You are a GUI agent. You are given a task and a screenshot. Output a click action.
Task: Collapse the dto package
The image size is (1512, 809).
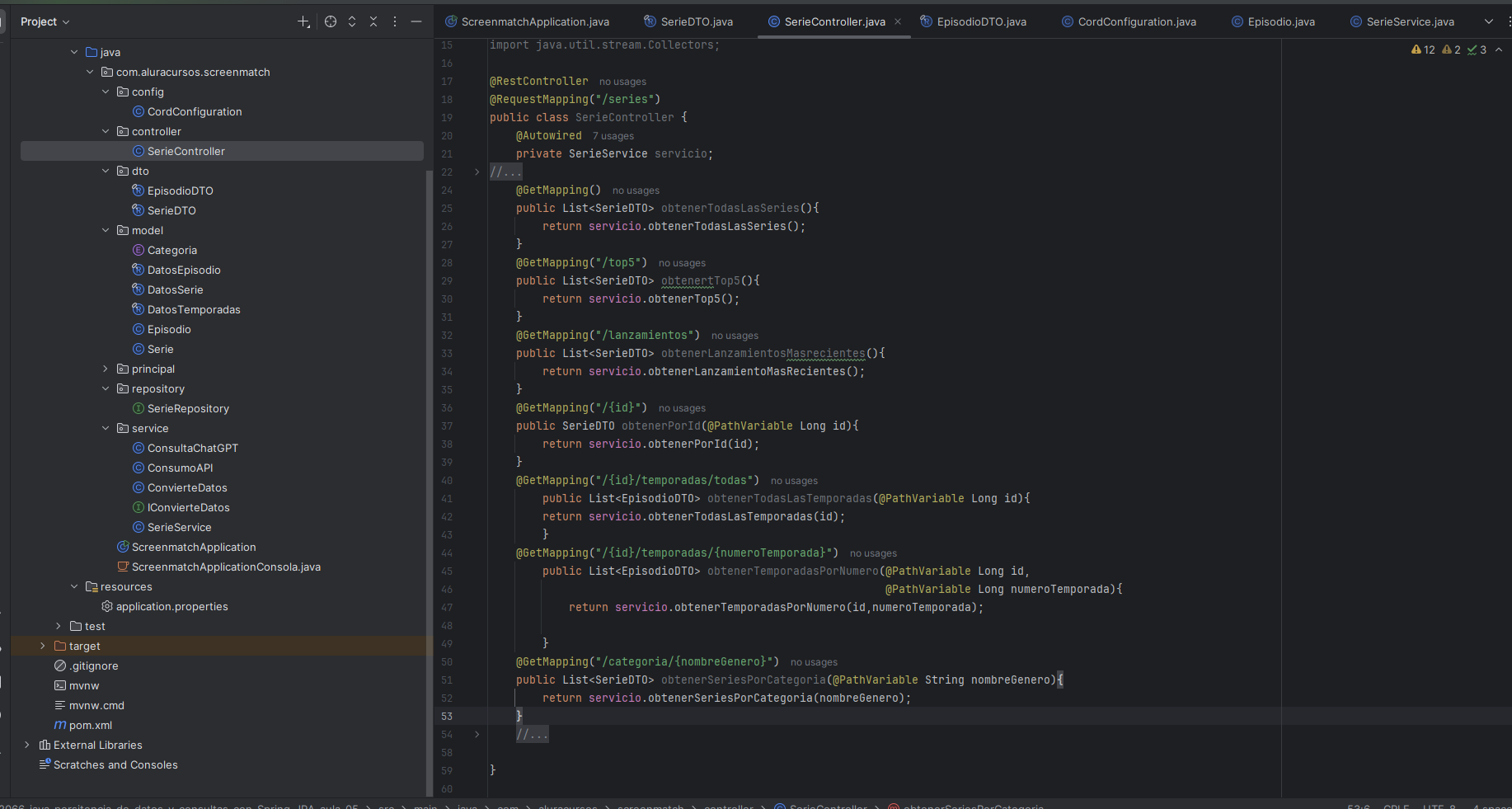[x=106, y=171]
